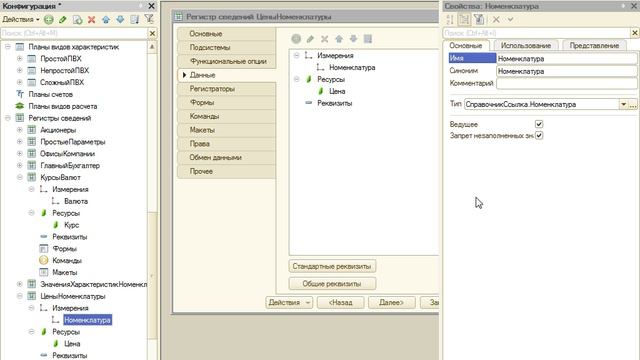Screen dimensions: 640x360
Task: Open the Подсистемы section in register editor
Action: click(x=227, y=47)
